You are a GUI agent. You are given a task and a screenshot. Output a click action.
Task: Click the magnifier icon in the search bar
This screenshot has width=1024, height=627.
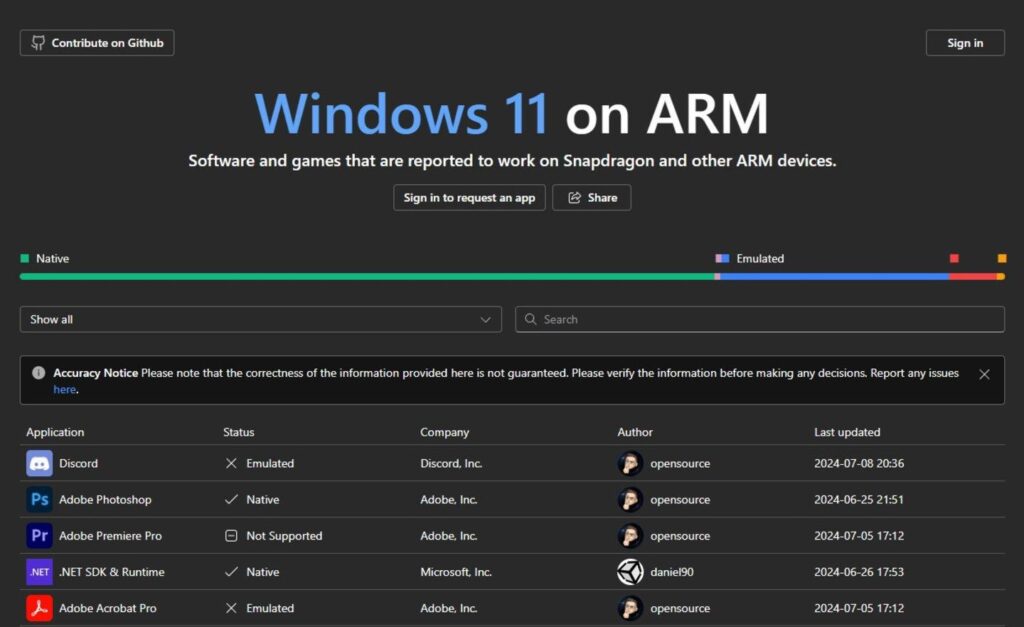[530, 319]
